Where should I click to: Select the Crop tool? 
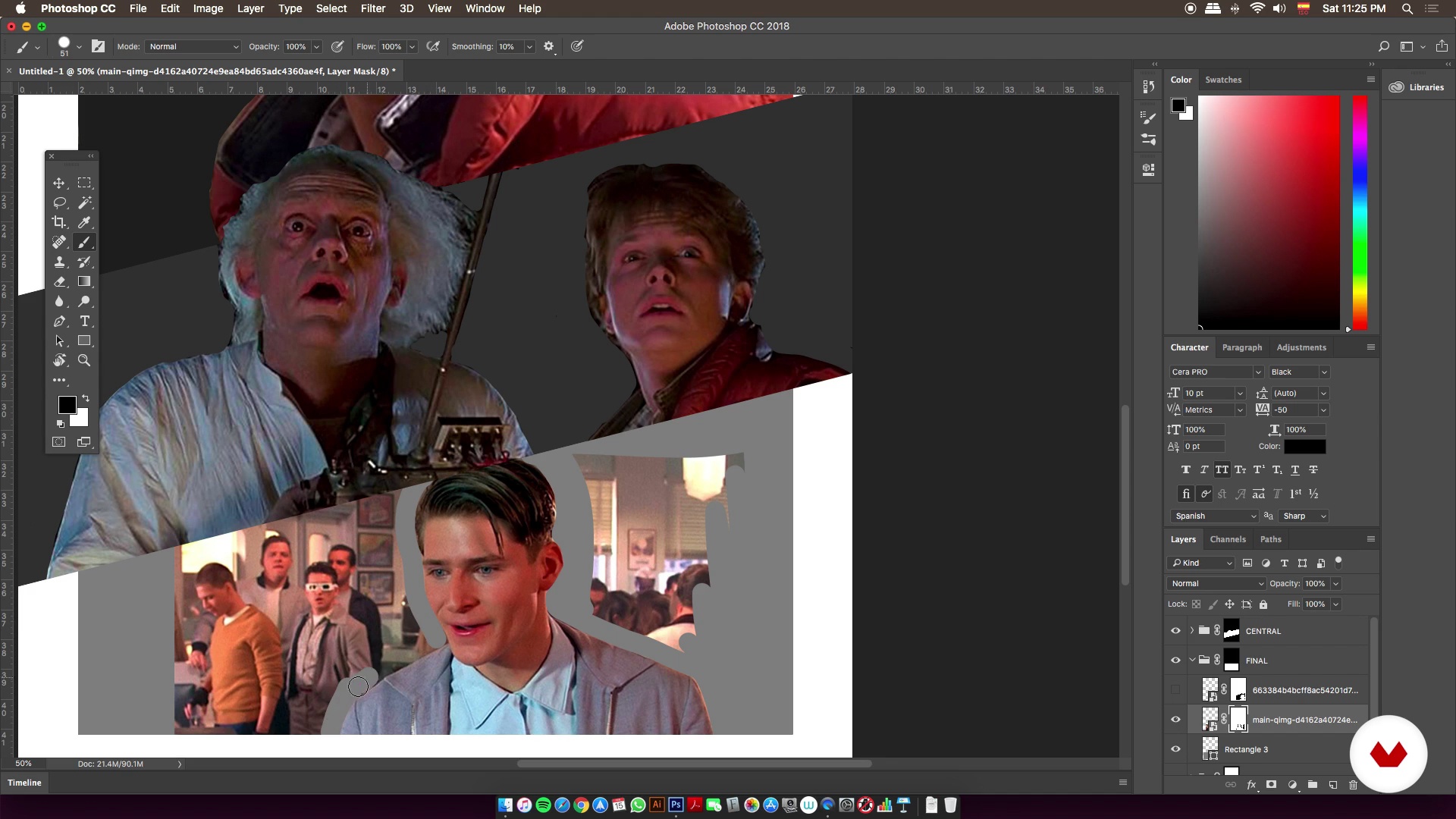[59, 222]
